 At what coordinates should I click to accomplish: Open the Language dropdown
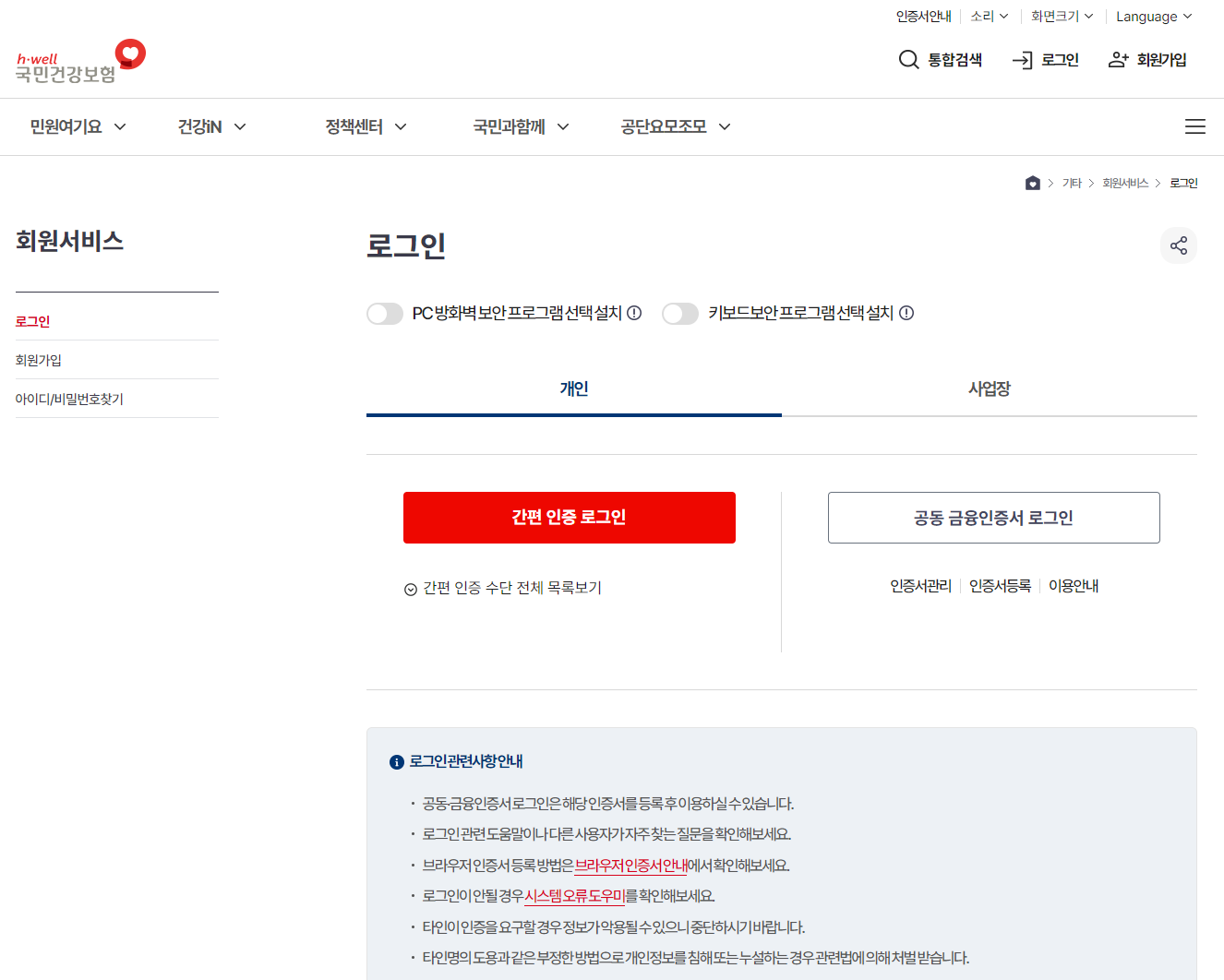(1153, 16)
